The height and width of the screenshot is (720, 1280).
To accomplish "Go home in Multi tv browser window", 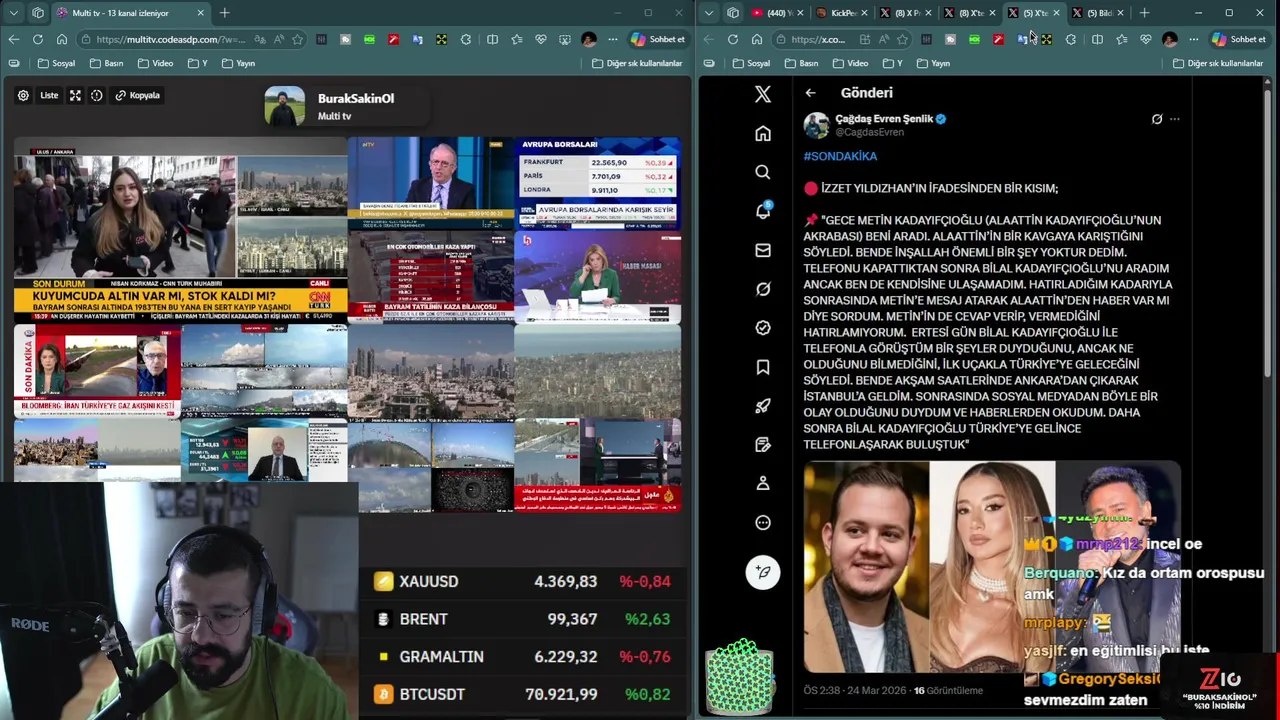I will 62,39.
